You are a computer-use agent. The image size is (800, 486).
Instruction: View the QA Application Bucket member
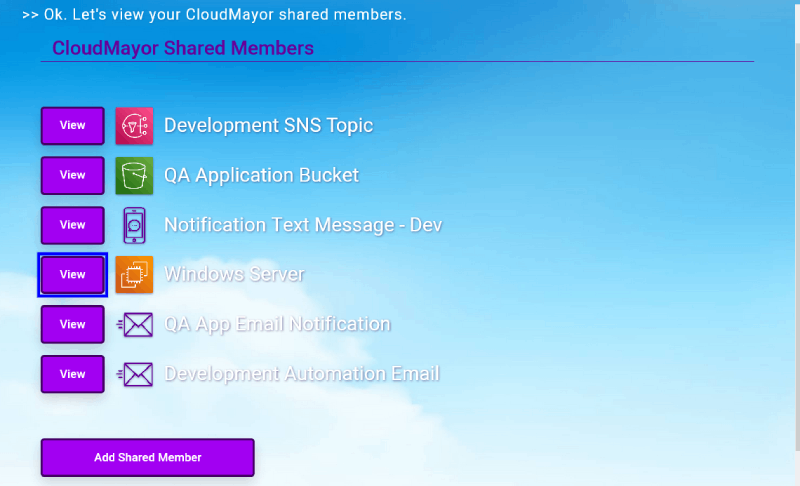[72, 175]
